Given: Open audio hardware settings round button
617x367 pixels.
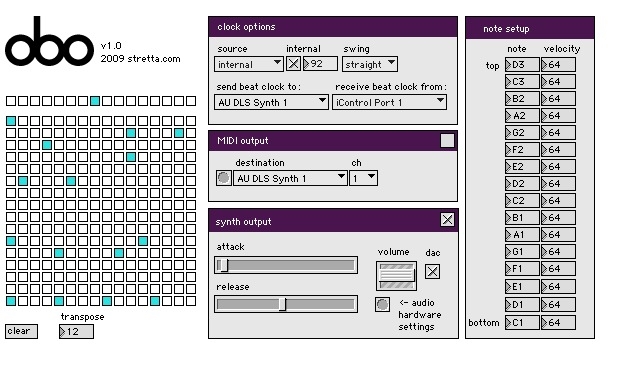Looking at the screenshot, I should coord(382,304).
